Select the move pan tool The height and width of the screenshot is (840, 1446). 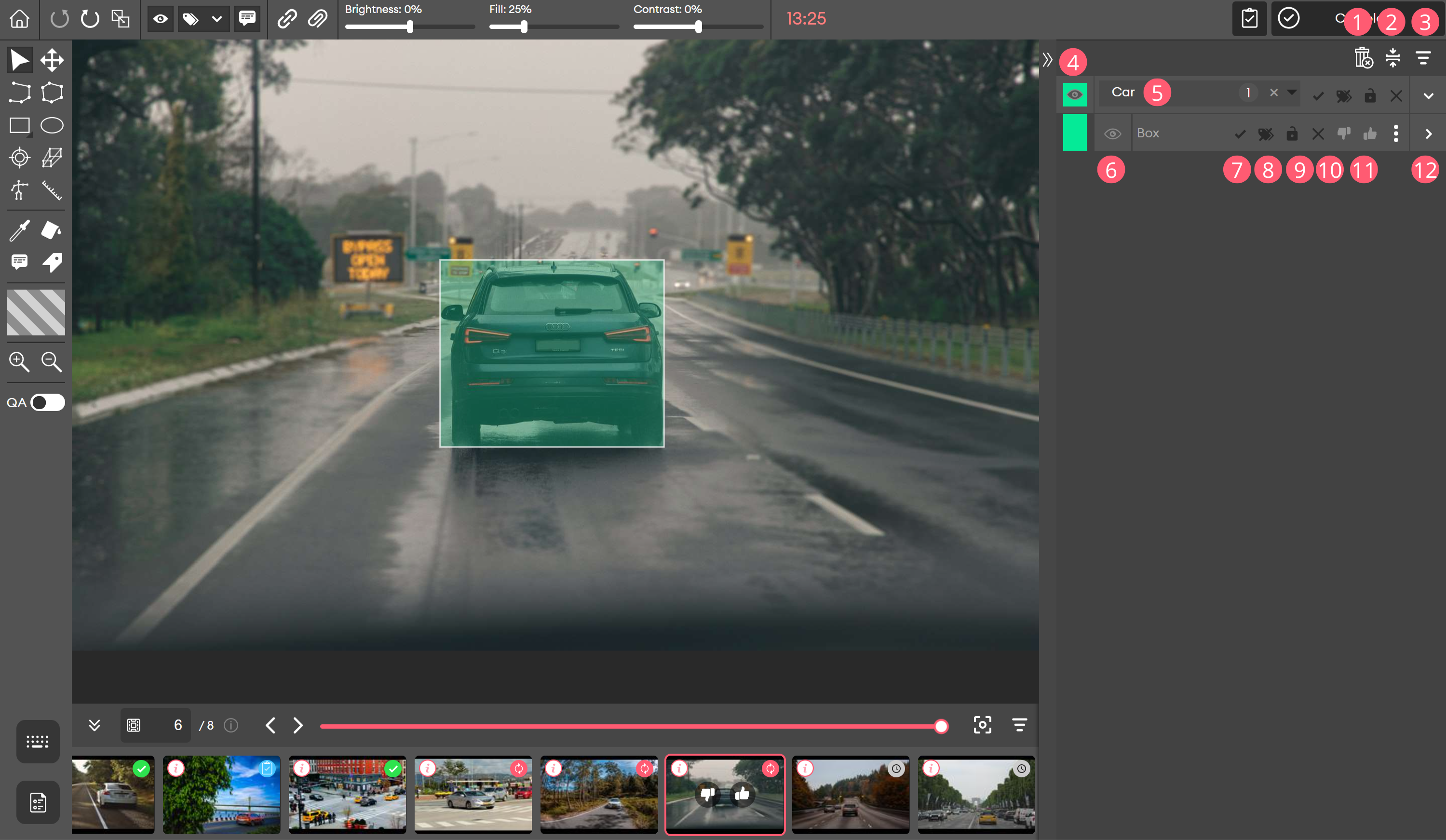(52, 60)
